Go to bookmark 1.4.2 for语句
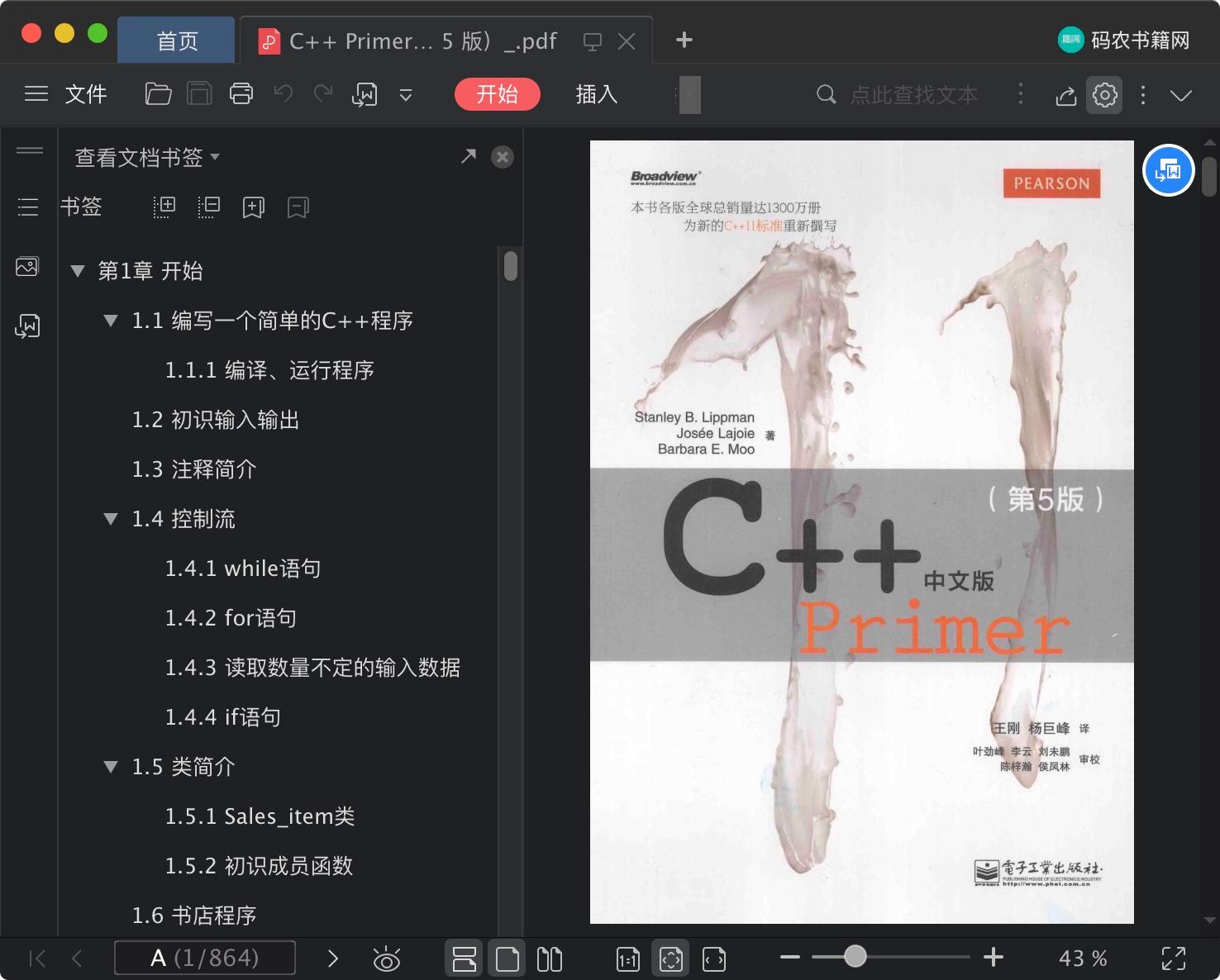1220x980 pixels. 231,618
